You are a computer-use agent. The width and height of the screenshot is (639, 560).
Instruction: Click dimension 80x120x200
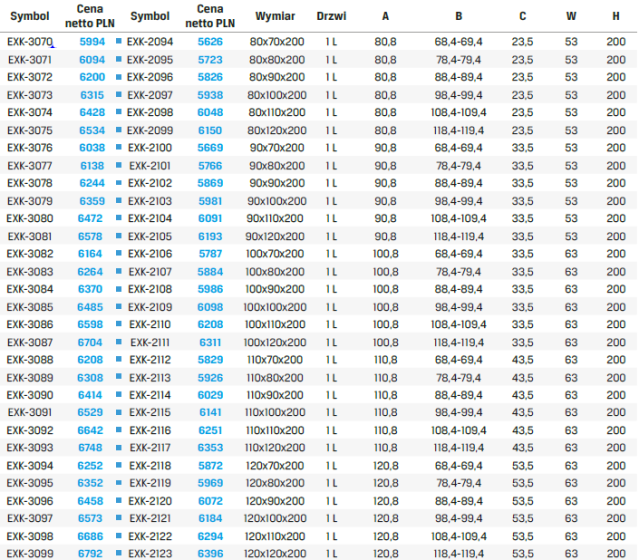click(x=277, y=130)
